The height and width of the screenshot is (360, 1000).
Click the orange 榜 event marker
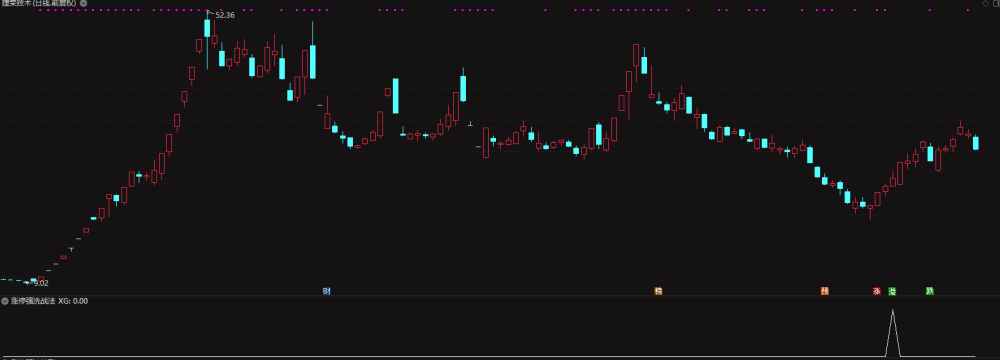[658, 291]
